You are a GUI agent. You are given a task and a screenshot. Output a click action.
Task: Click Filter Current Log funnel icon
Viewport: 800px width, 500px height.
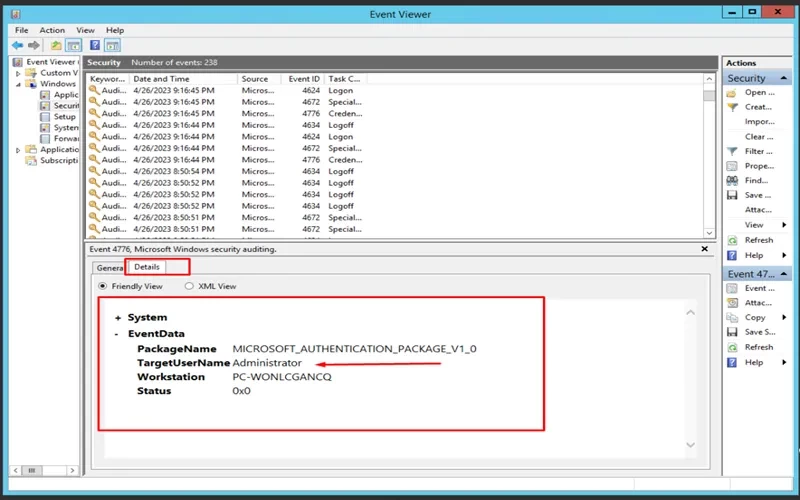click(x=732, y=152)
